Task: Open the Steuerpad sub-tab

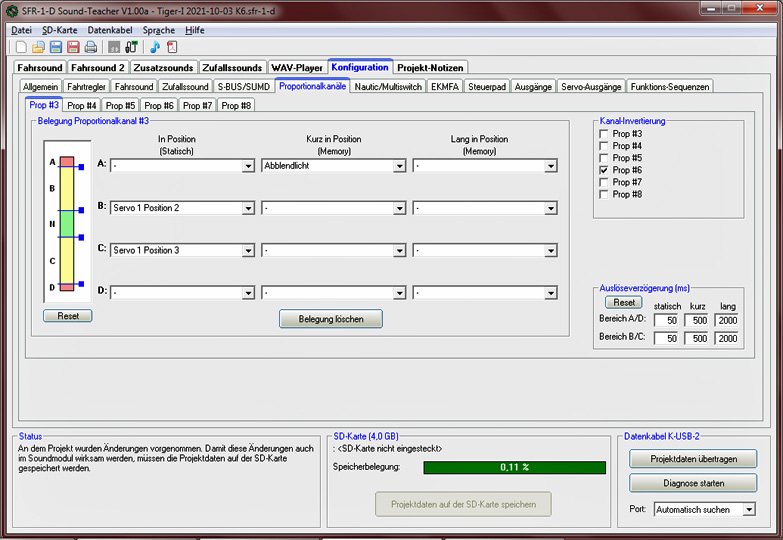Action: [487, 86]
